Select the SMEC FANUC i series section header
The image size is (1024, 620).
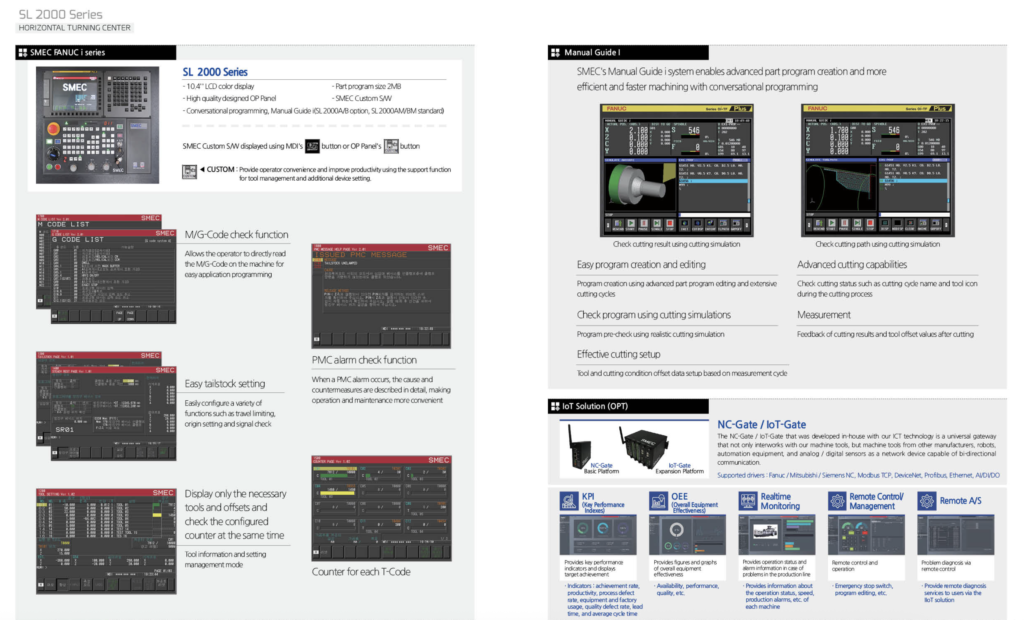95,52
